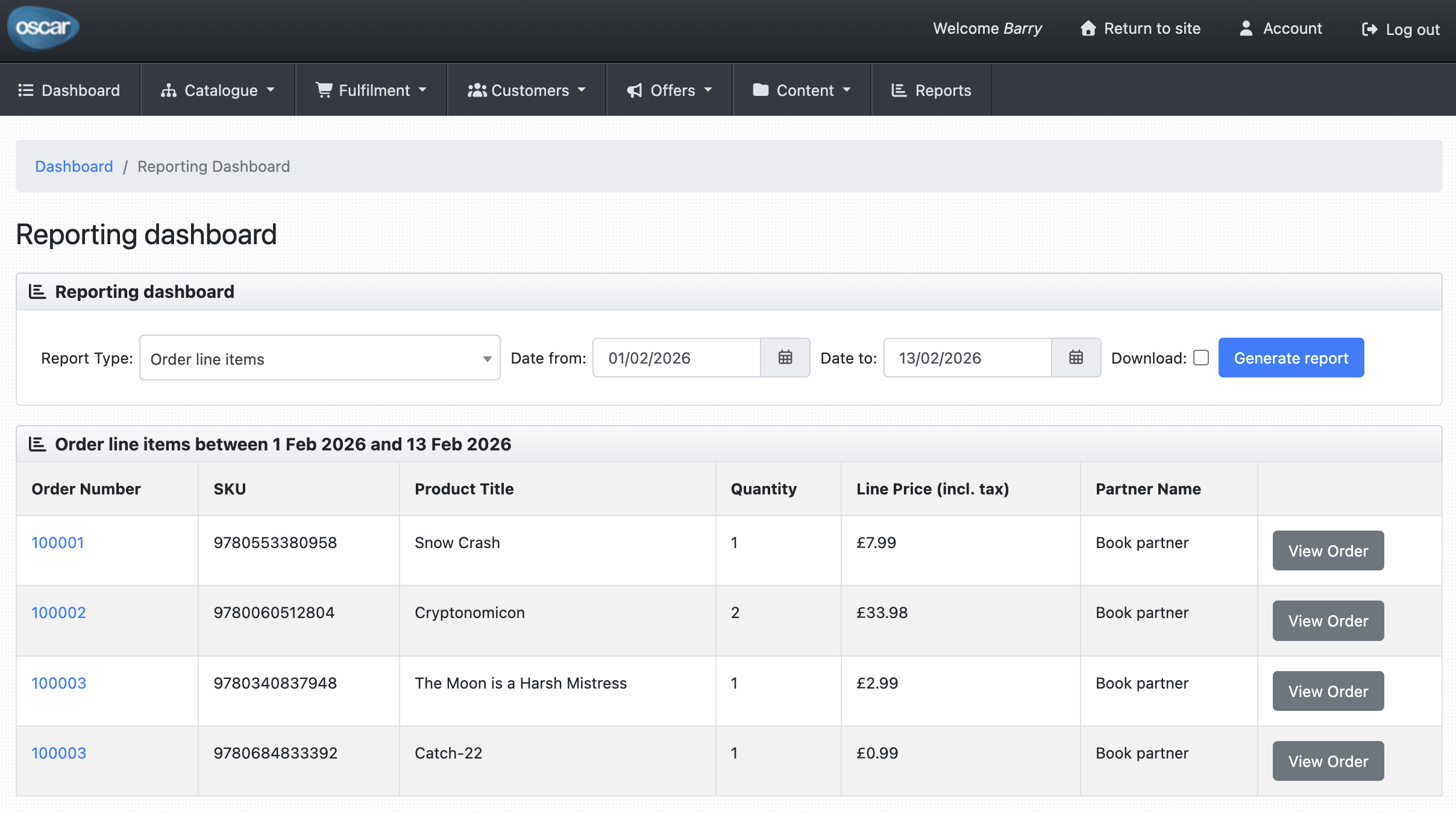Expand the Fulfilment menu
The image size is (1456, 814).
pos(371,90)
